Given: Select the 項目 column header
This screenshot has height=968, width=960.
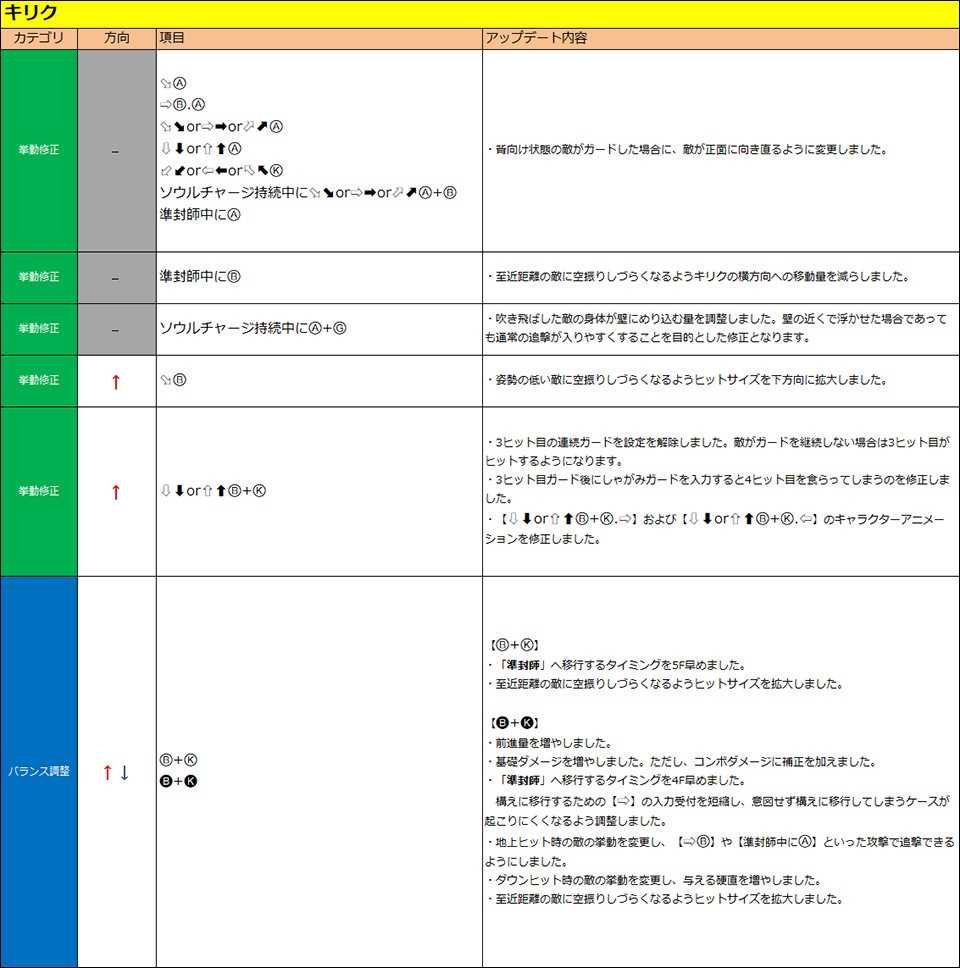Looking at the screenshot, I should click(x=172, y=38).
